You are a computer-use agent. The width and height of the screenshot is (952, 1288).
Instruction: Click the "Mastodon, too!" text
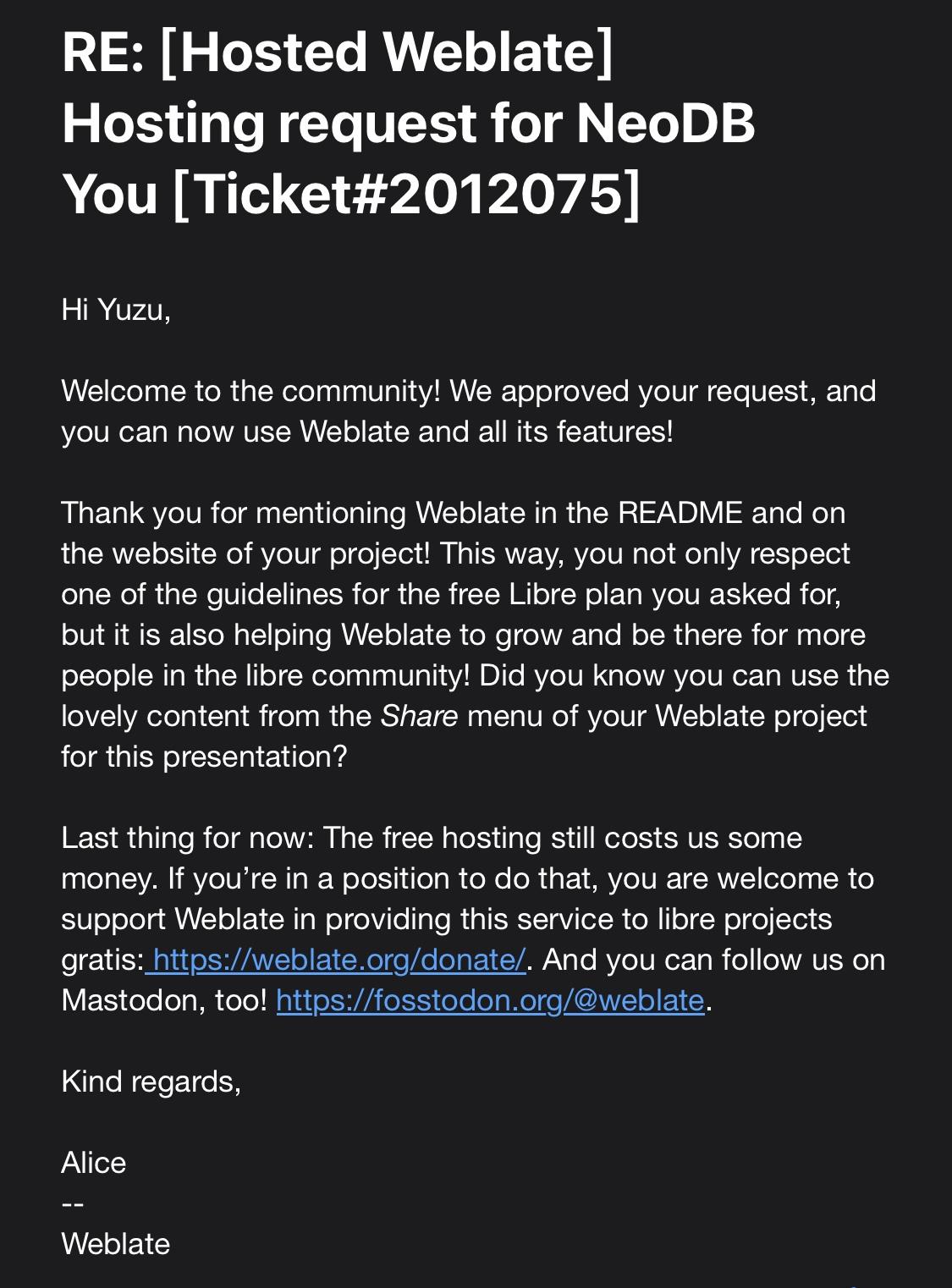tap(164, 1000)
